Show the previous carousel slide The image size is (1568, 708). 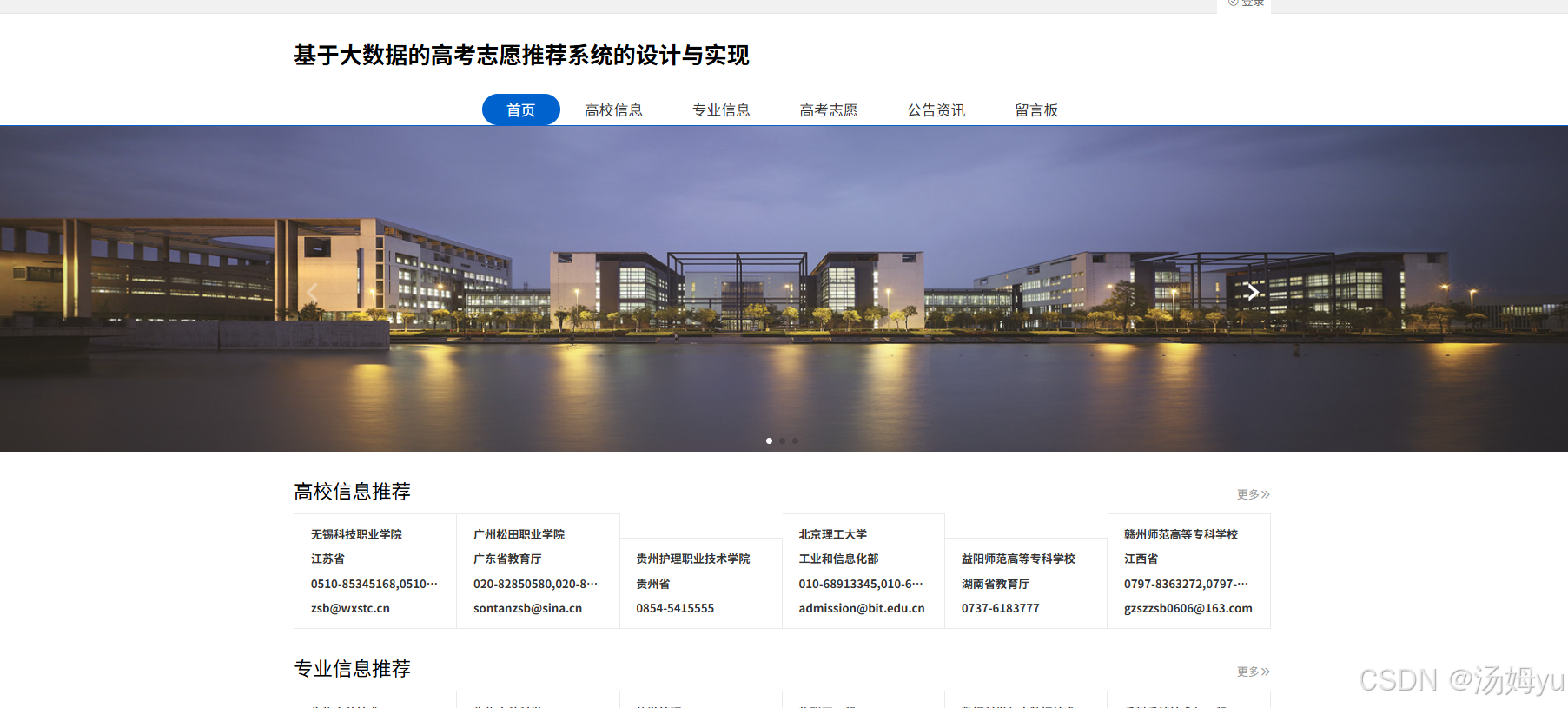point(313,292)
